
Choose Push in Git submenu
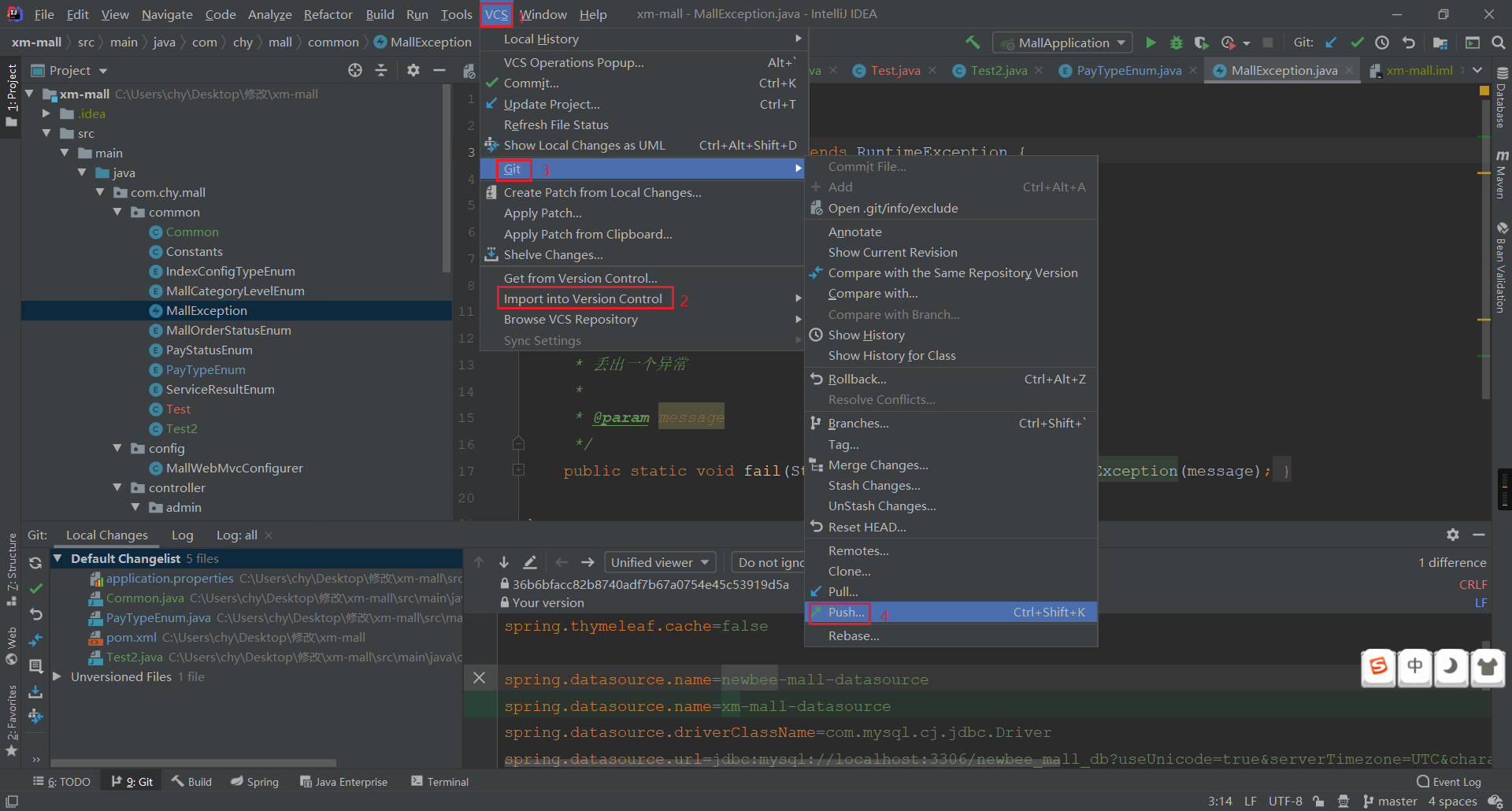tap(951, 612)
